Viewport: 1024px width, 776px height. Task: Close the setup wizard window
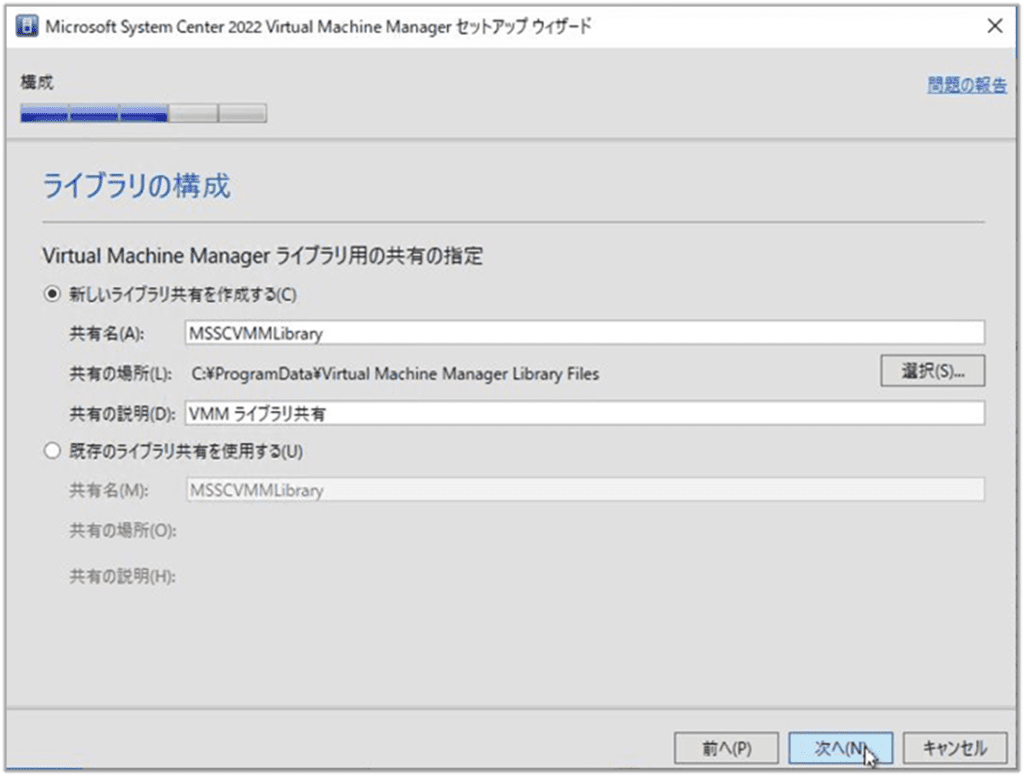tap(995, 26)
